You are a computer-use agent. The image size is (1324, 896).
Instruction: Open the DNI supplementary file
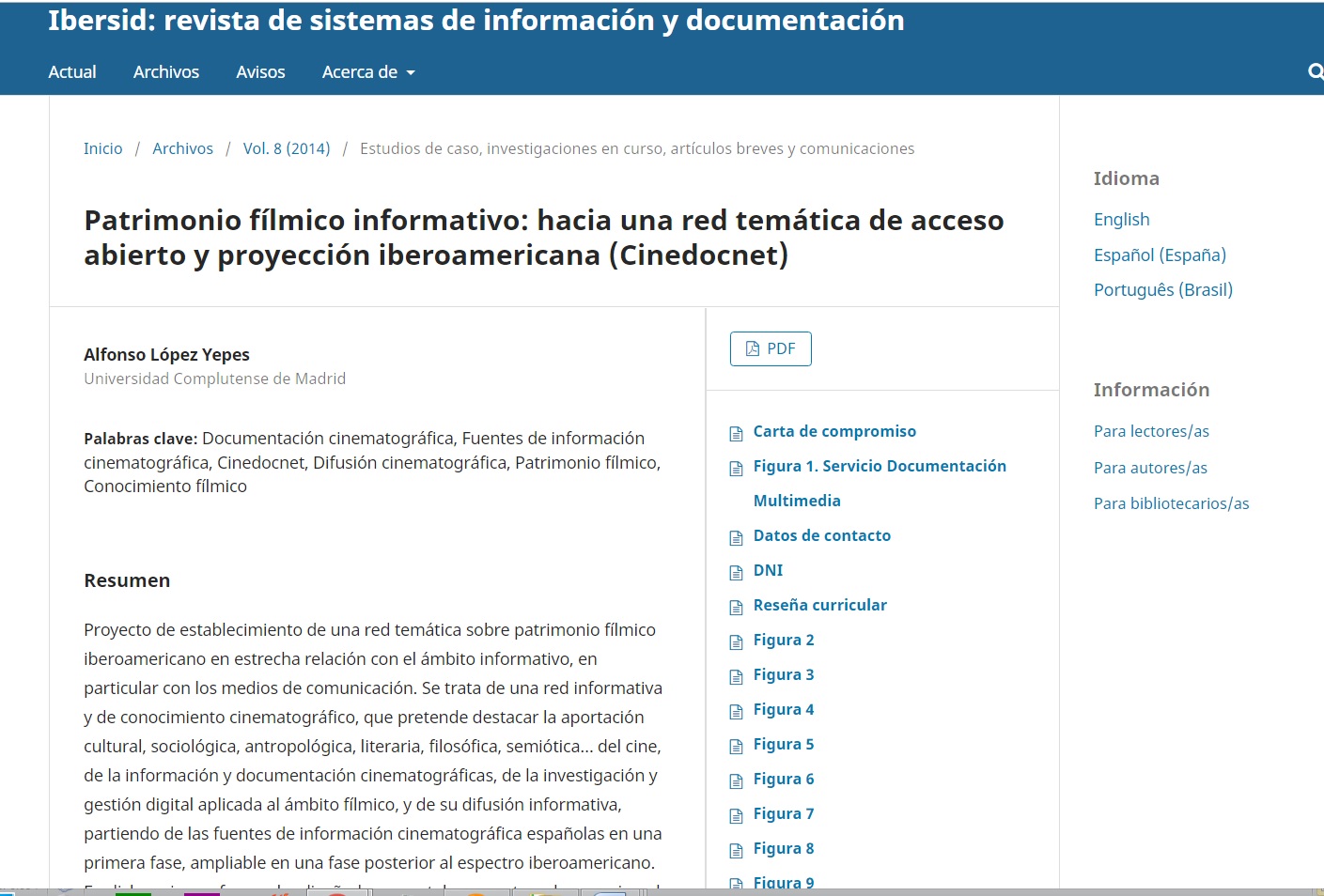[x=769, y=570]
